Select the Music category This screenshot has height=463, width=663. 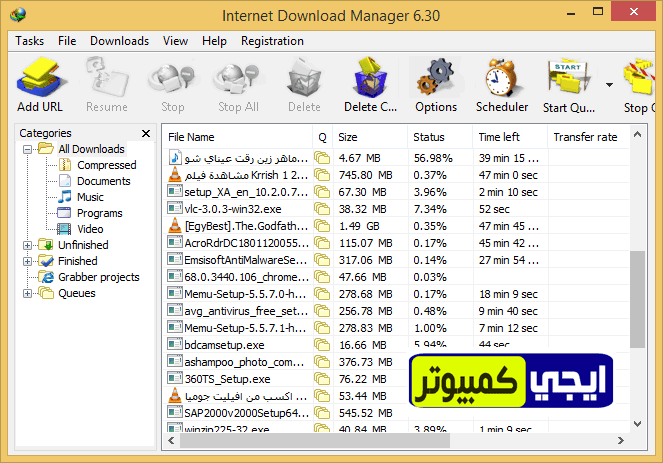pos(90,197)
